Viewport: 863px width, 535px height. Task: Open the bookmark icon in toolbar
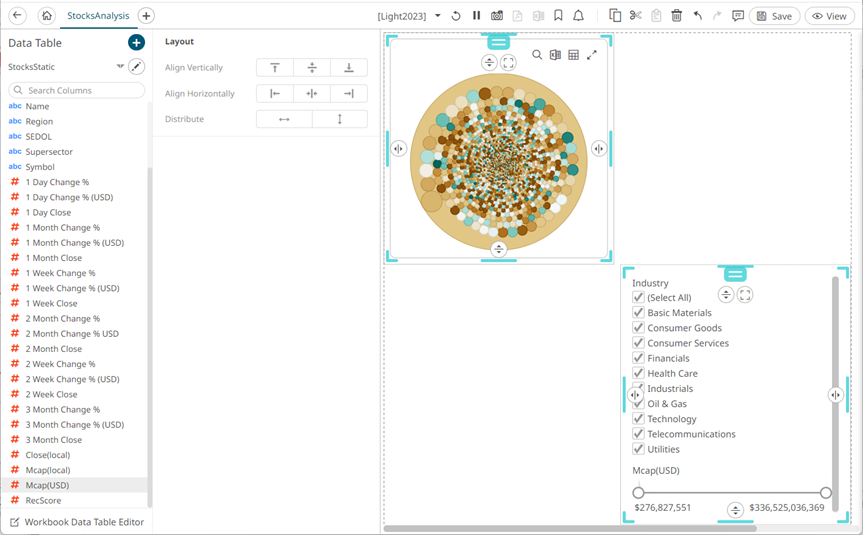(x=558, y=16)
